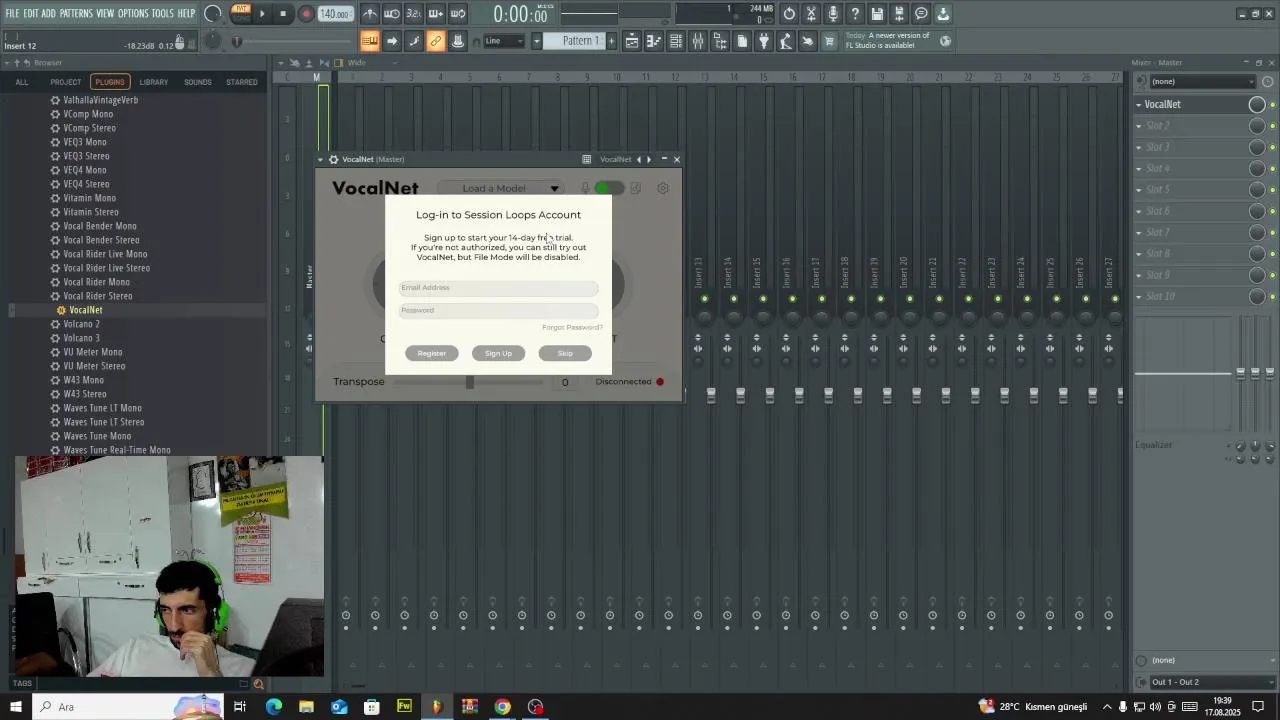Click the Stop transport button
This screenshot has height=720, width=1280.
click(x=284, y=14)
